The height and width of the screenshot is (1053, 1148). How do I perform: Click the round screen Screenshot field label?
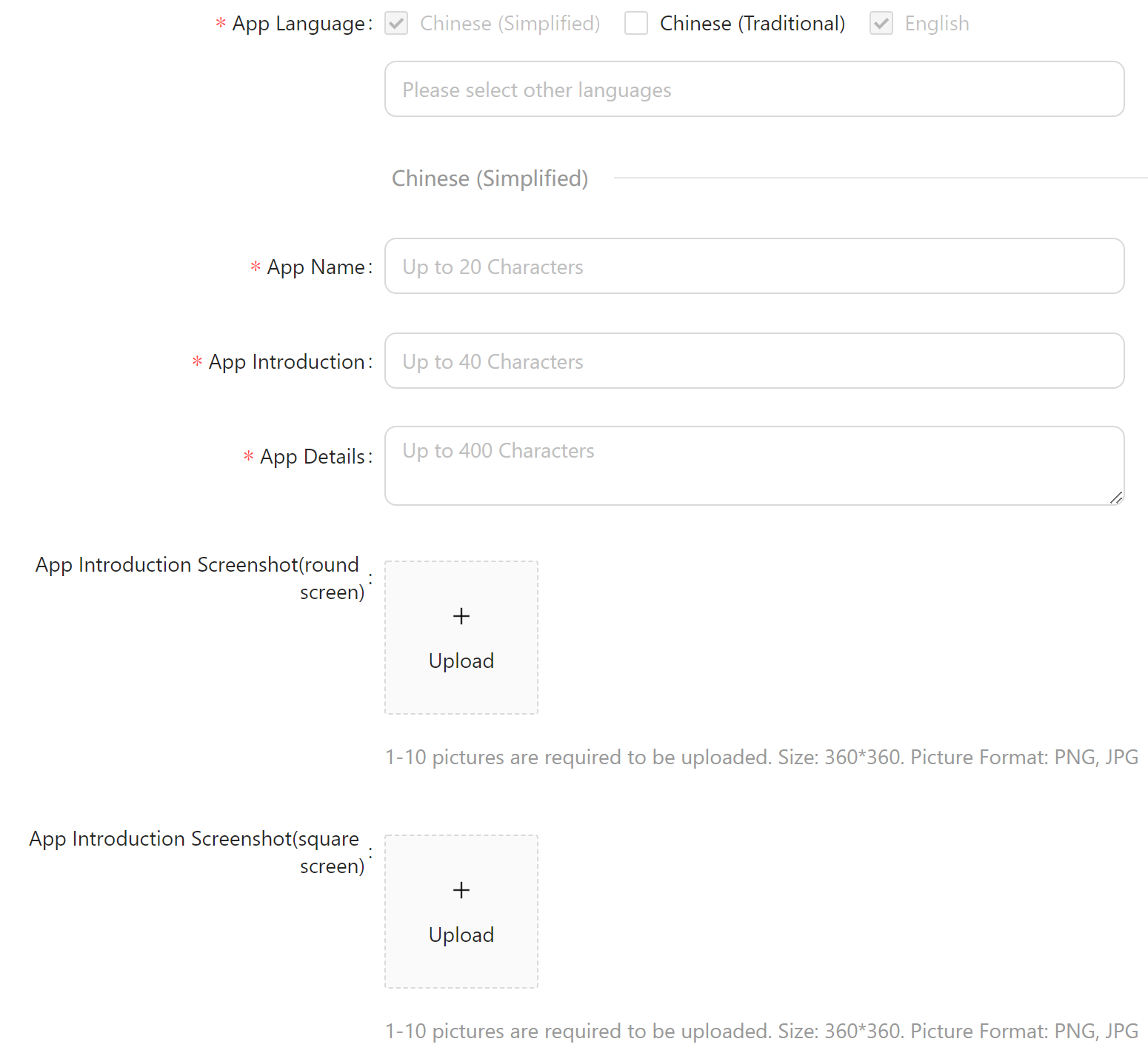tap(198, 578)
